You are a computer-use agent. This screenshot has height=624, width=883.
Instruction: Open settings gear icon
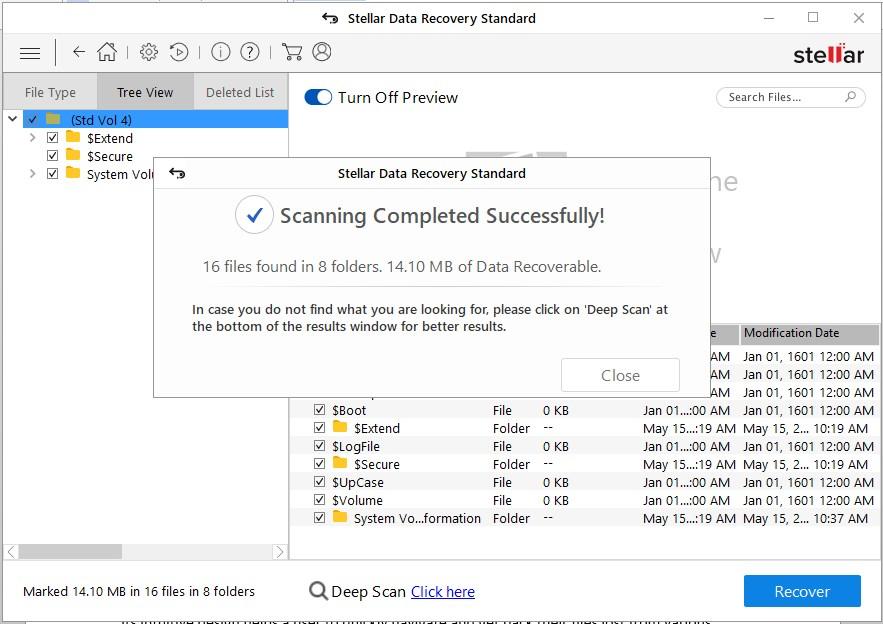click(149, 52)
